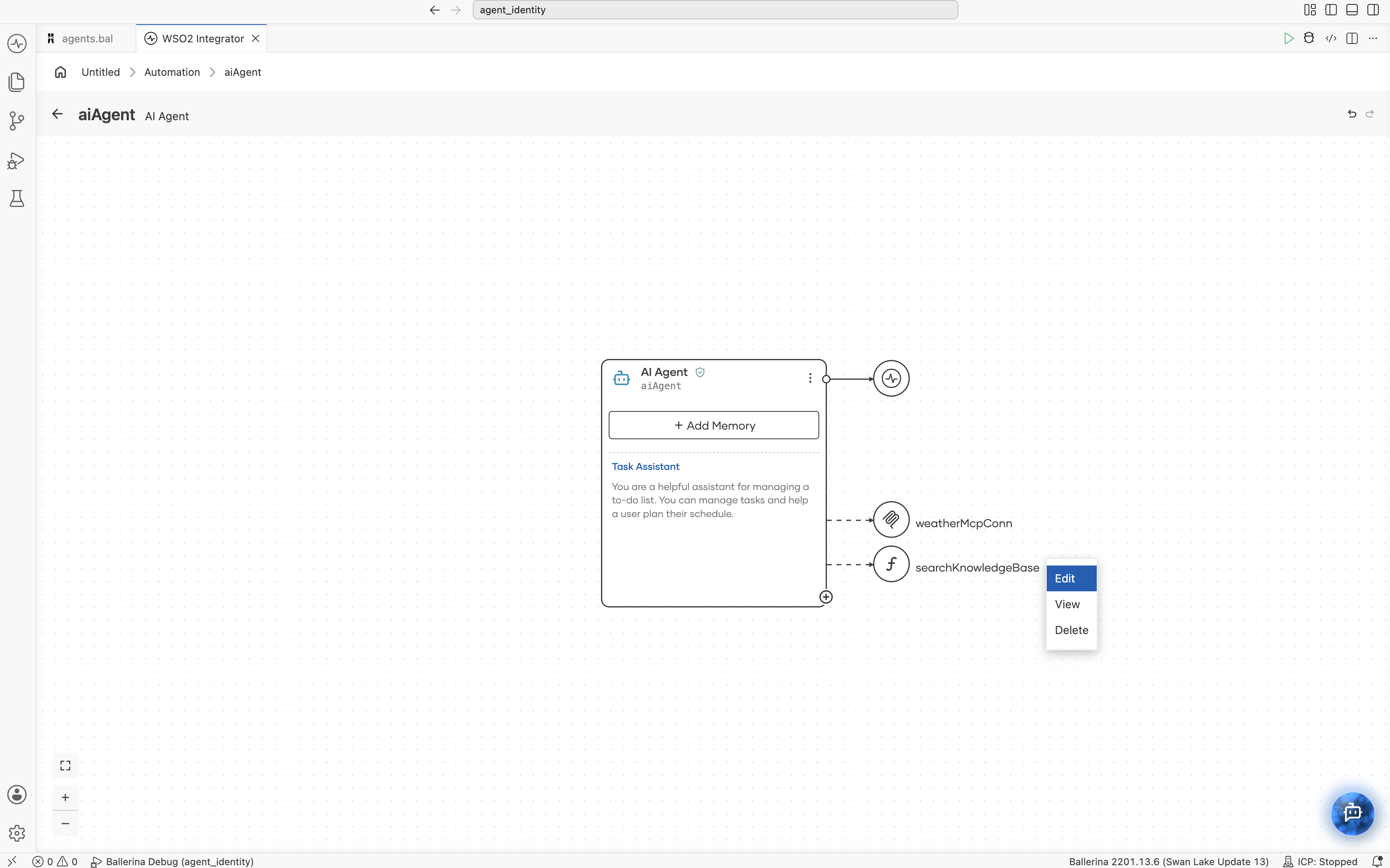Click the Add Memory button

point(714,426)
